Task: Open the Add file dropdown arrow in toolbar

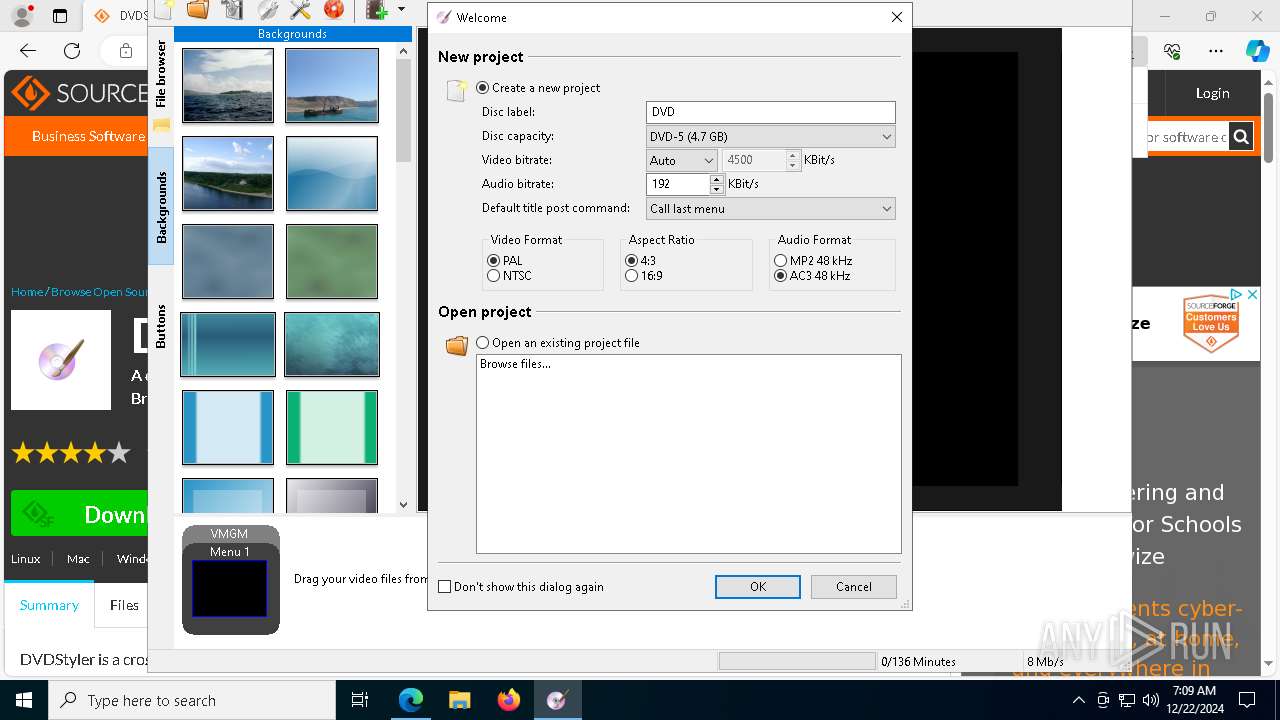Action: [401, 10]
